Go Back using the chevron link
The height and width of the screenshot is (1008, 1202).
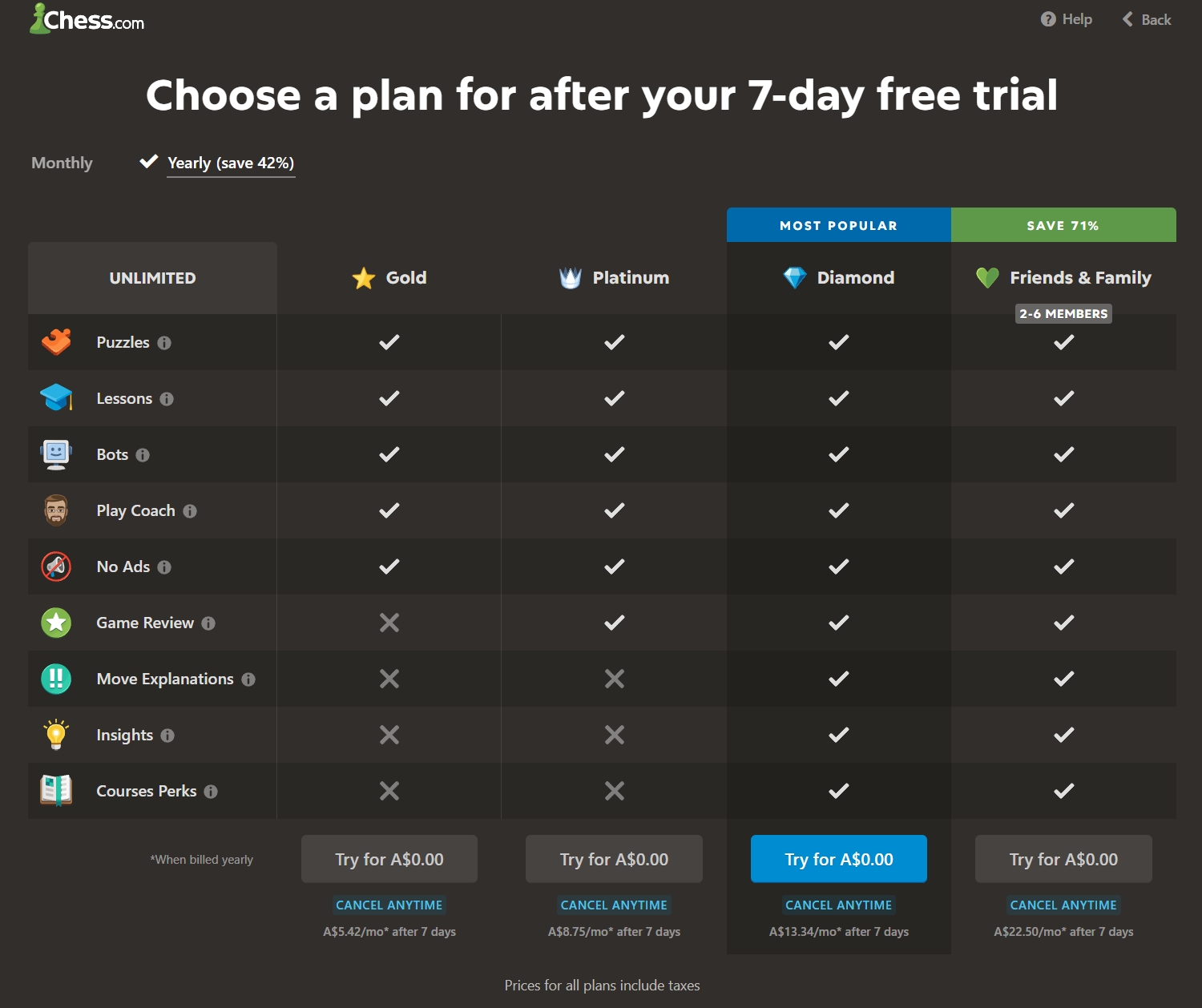tap(1147, 19)
